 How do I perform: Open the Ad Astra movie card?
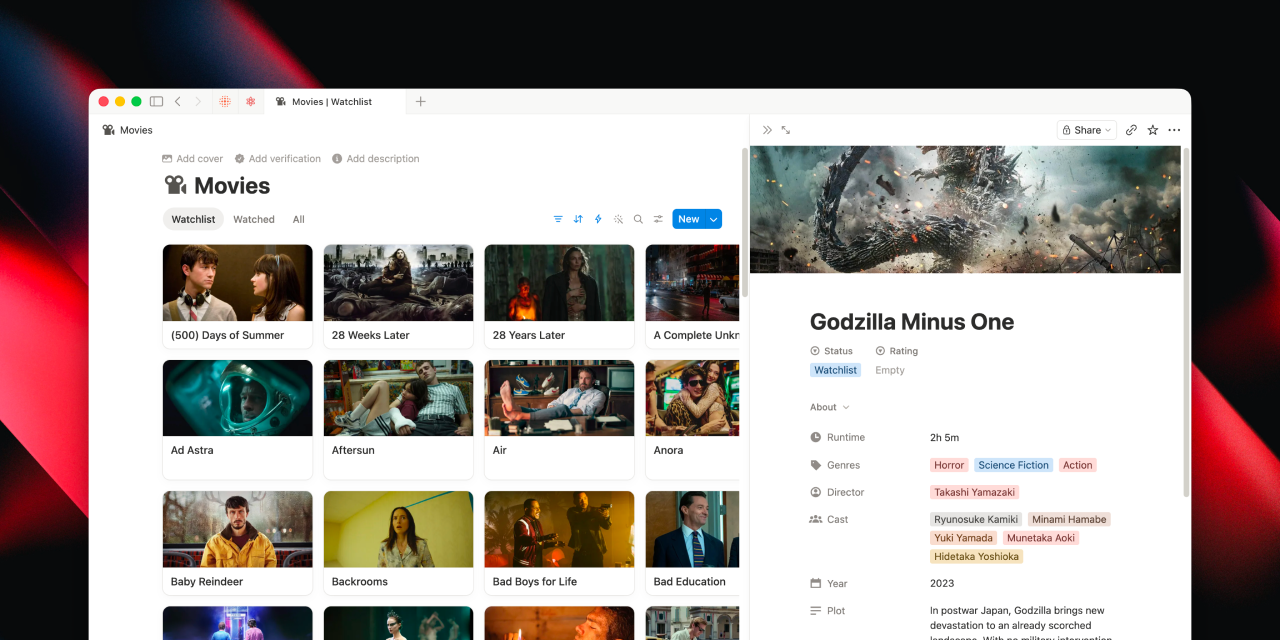point(237,419)
